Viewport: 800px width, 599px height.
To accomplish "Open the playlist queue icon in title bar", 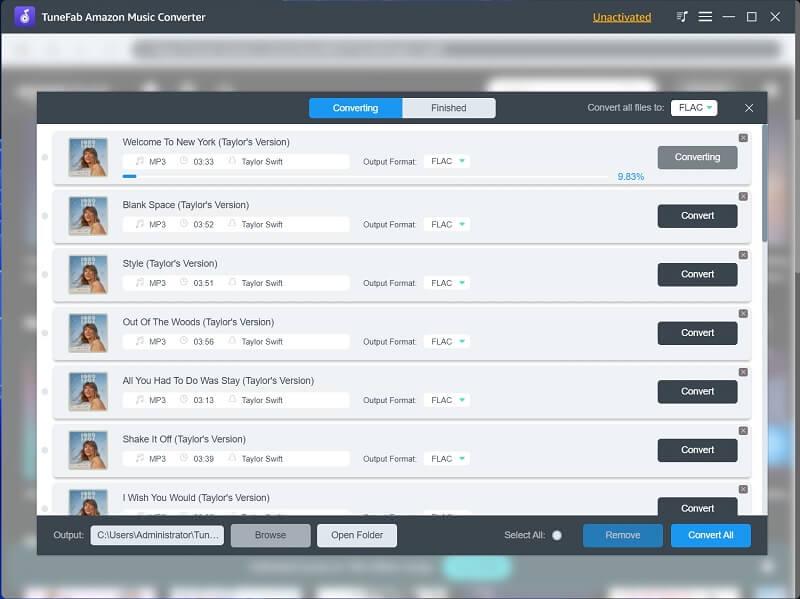I will coord(682,17).
